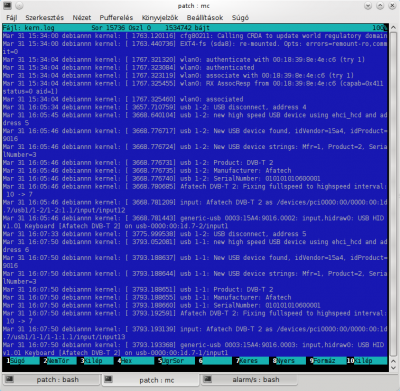Click the 'usb 1-2: Product: DVB-T 2' line
Screen dimensions: 400x391
pos(138,163)
